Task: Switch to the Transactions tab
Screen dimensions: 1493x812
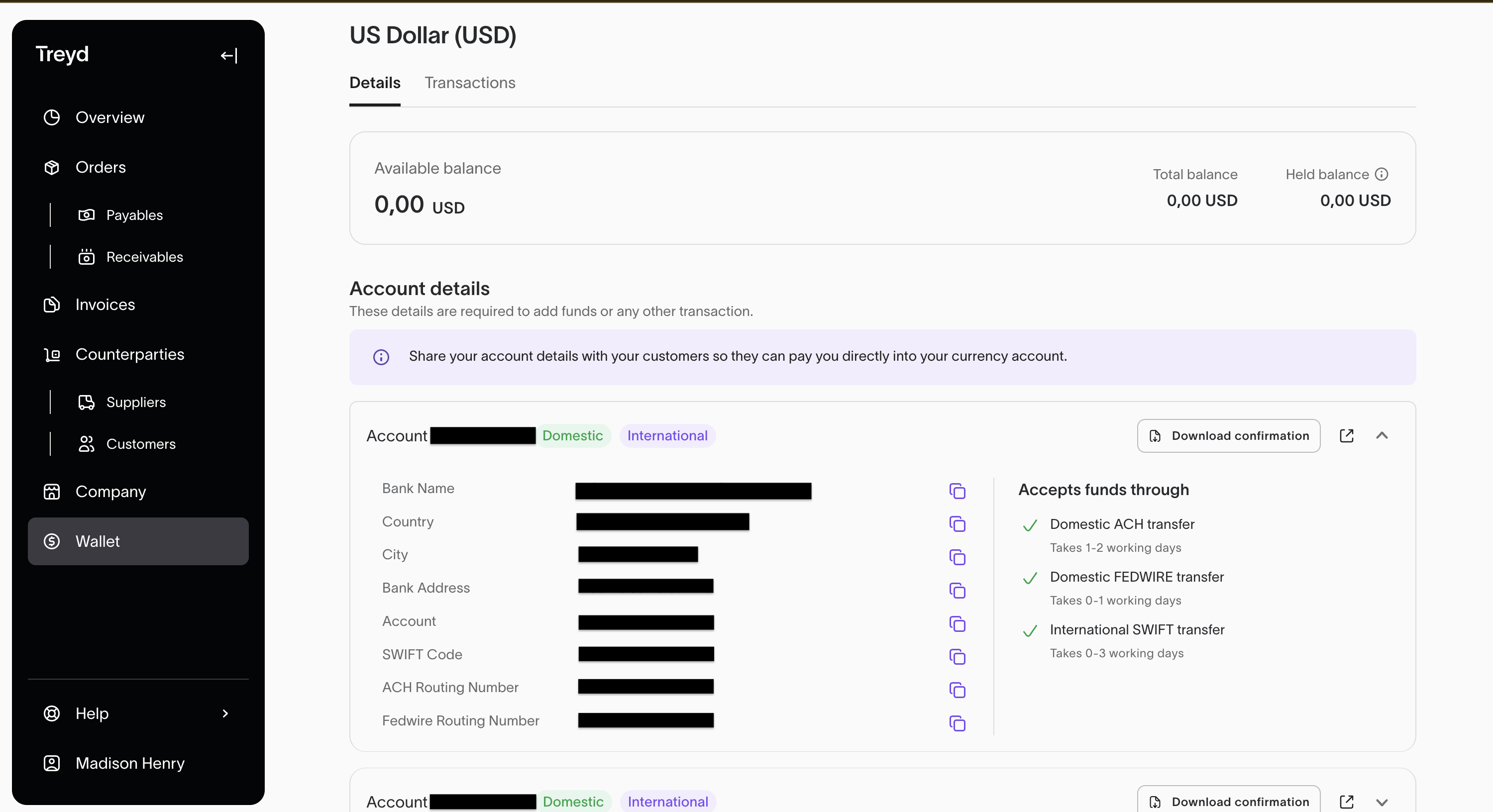Action: (x=469, y=83)
